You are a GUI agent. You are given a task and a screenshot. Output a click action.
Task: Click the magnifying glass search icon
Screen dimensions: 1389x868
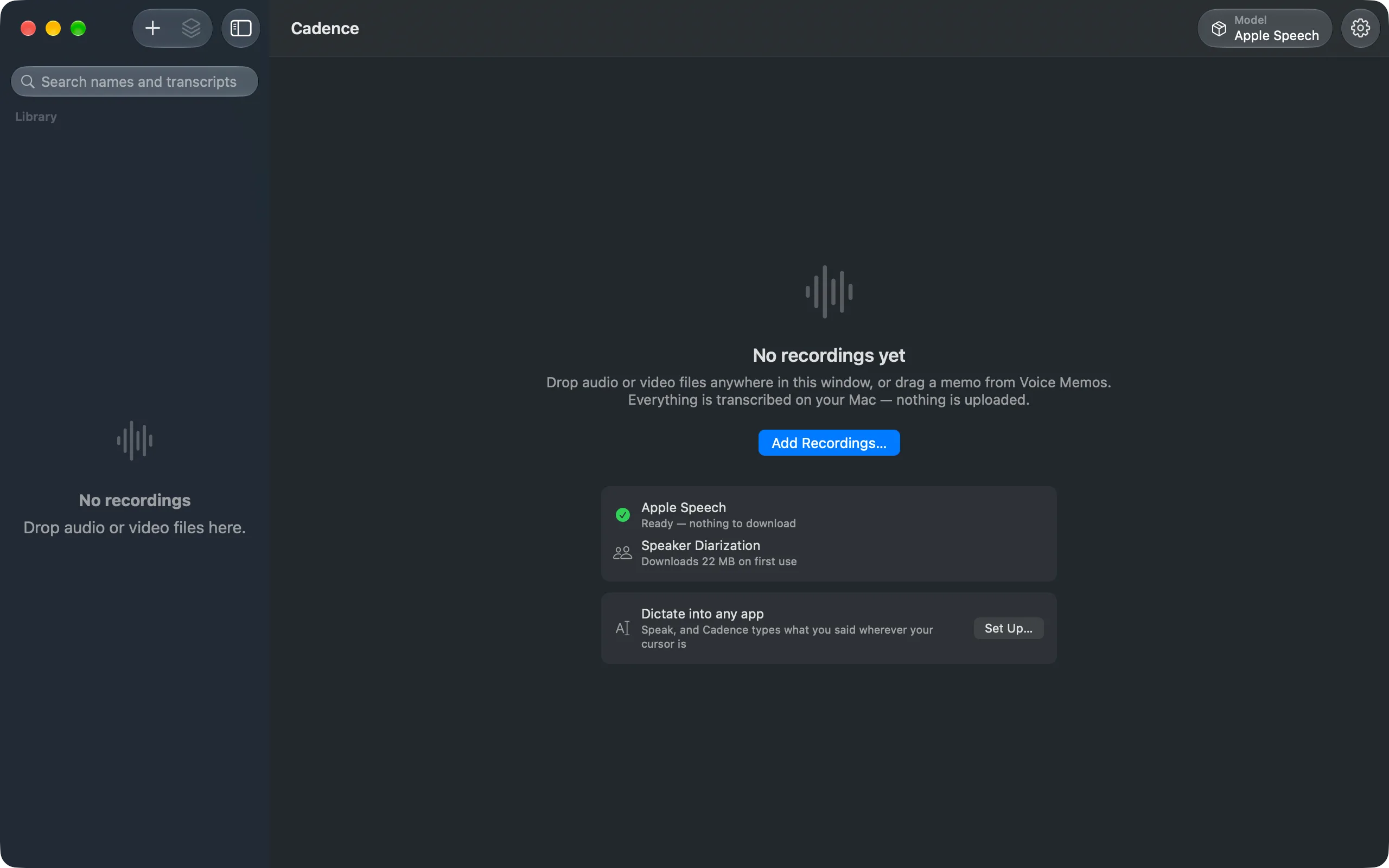click(28, 81)
